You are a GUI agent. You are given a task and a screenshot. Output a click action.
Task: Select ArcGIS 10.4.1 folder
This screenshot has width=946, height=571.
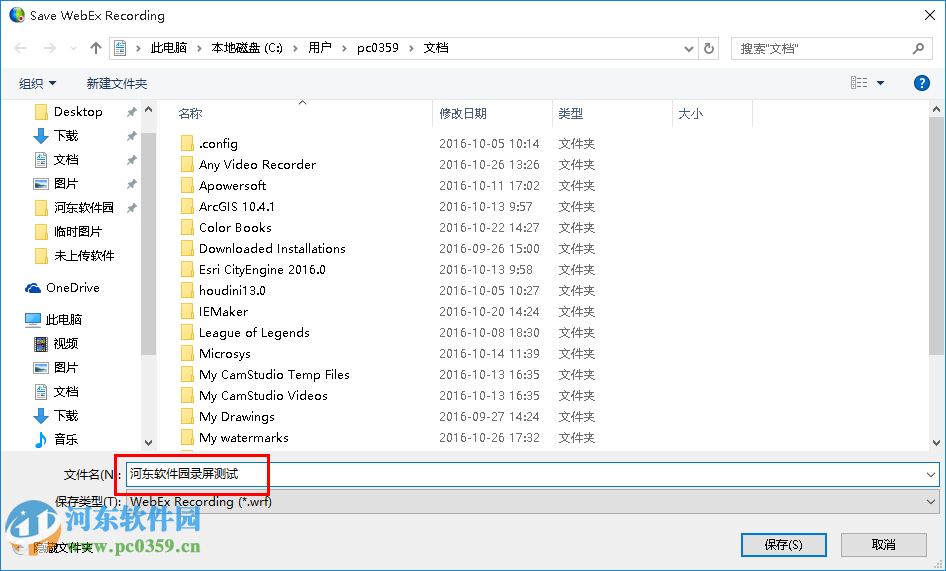click(x=236, y=206)
